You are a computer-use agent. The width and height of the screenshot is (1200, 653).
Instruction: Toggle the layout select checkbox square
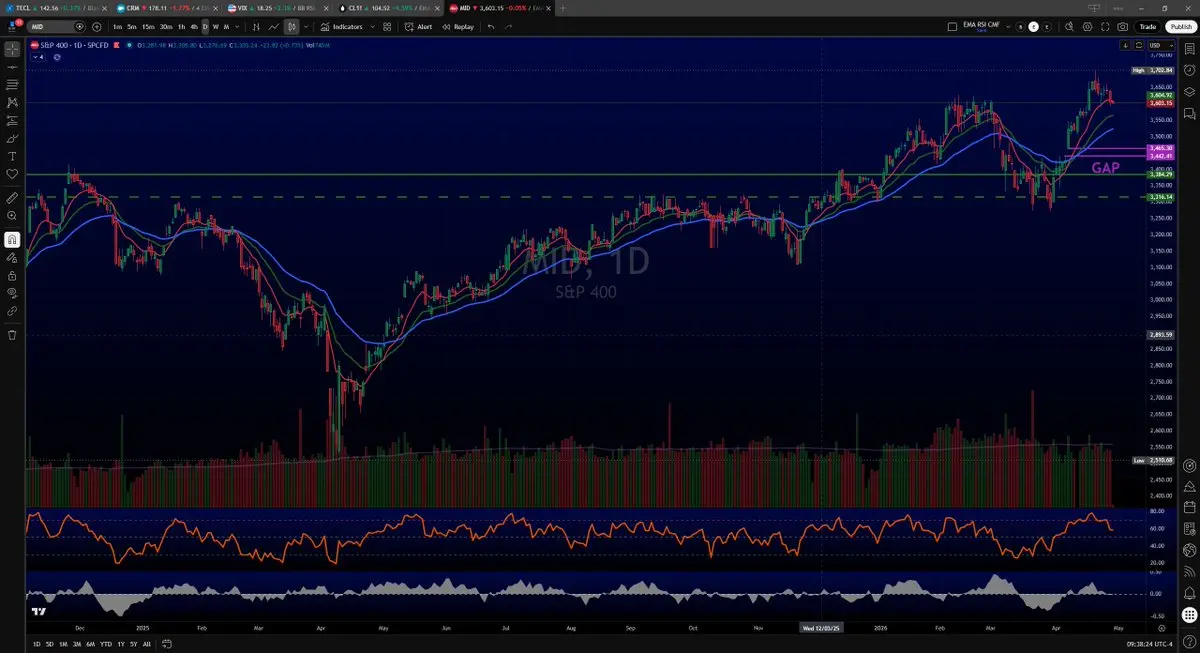952,27
